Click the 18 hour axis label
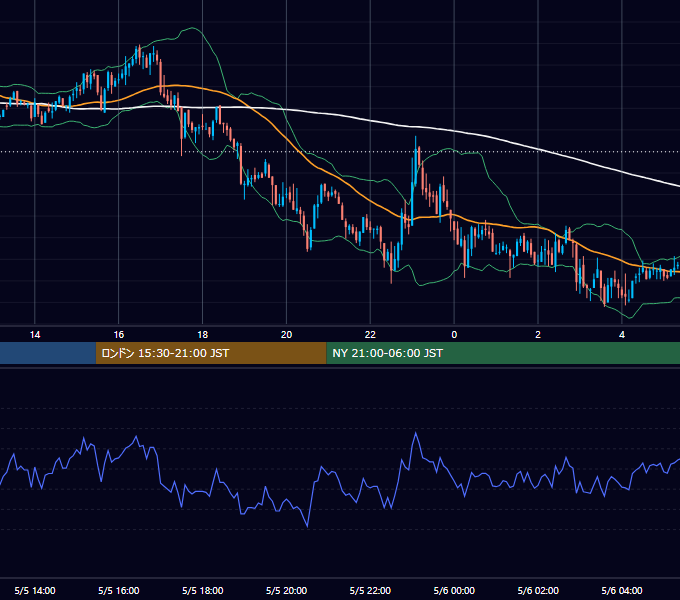Viewport: 680px width, 600px height. coord(203,335)
